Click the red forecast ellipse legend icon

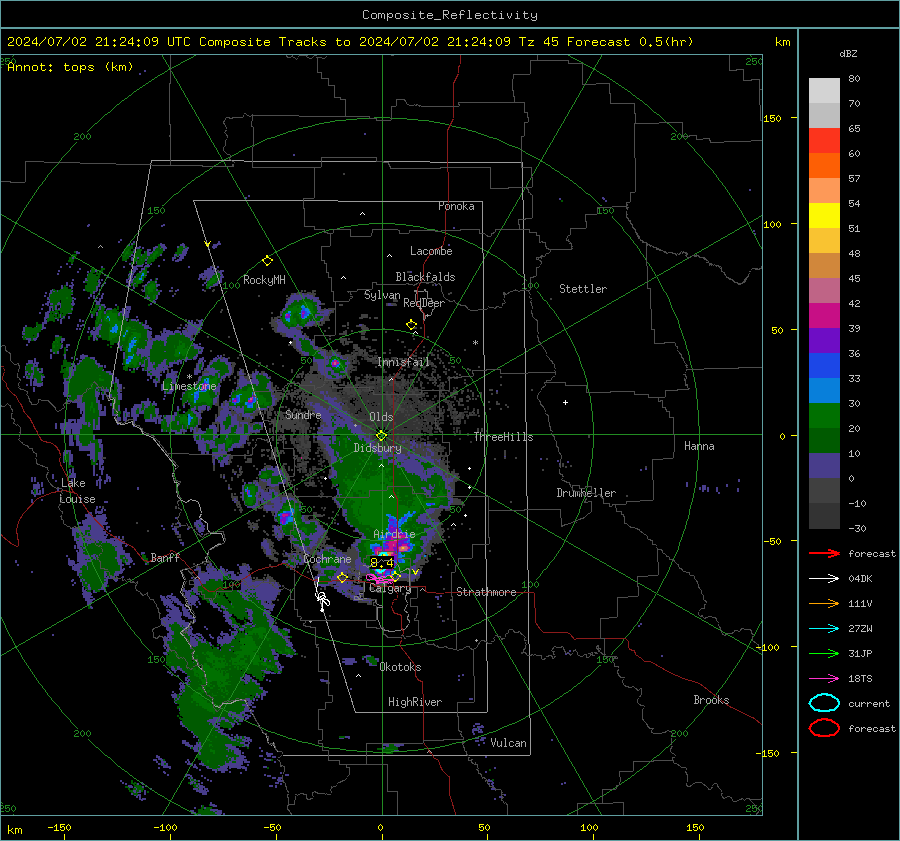point(824,728)
